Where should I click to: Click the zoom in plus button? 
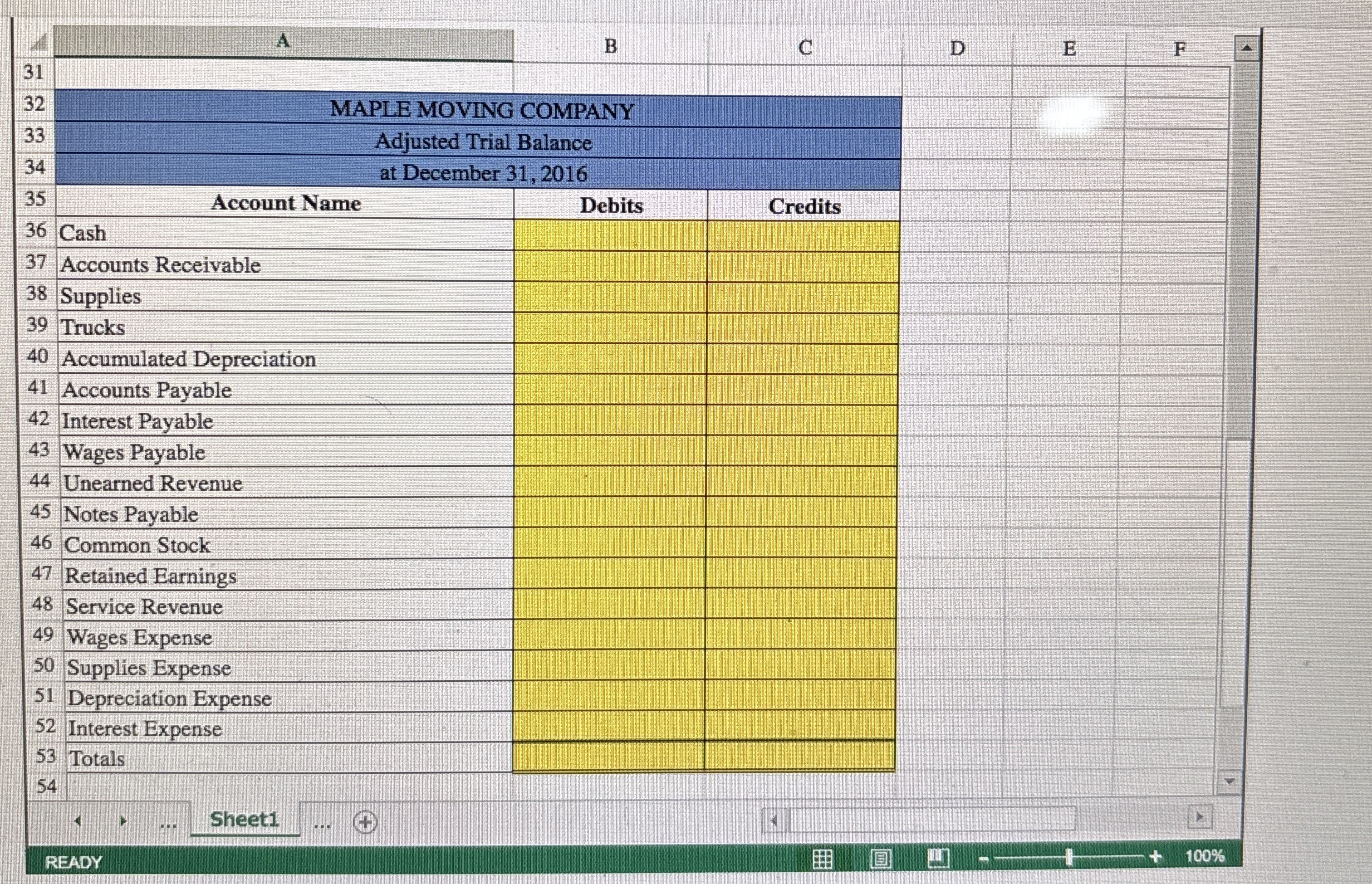point(1155,857)
